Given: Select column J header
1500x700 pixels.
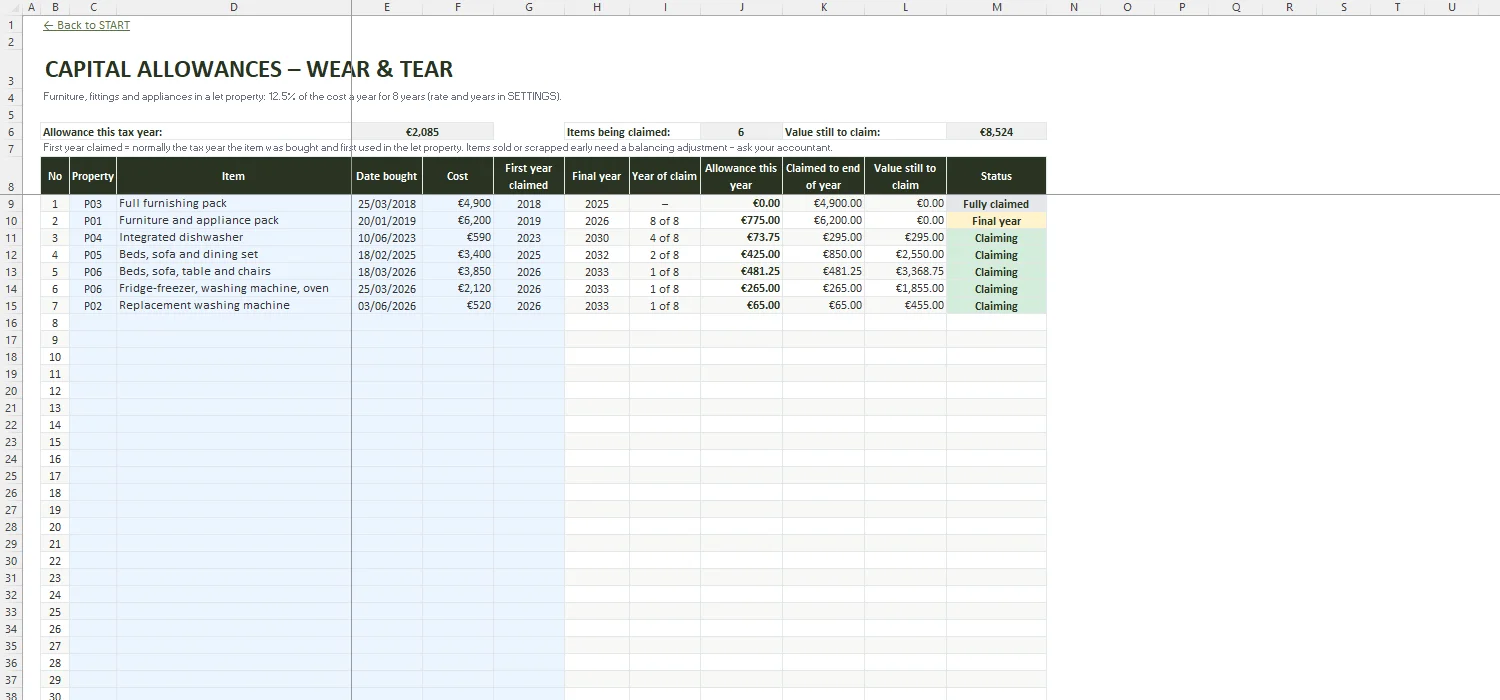Looking at the screenshot, I should 741,7.
